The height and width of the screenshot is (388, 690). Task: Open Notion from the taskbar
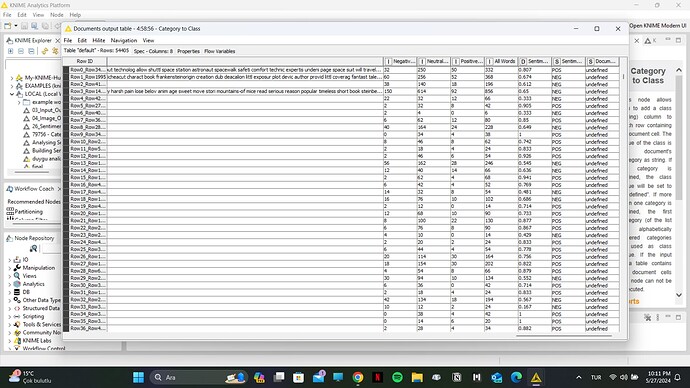point(457,377)
